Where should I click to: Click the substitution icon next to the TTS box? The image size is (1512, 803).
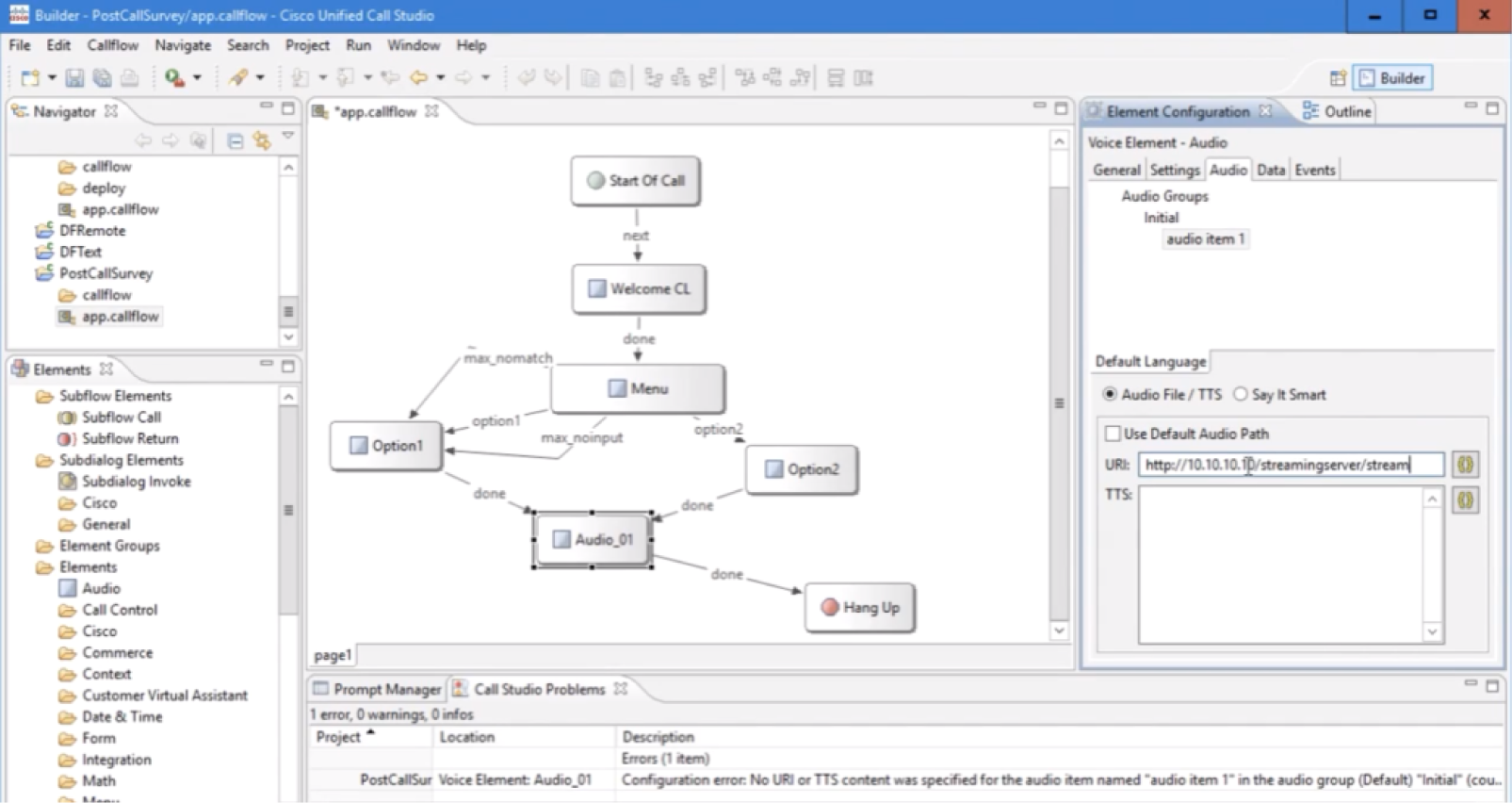coord(1465,500)
